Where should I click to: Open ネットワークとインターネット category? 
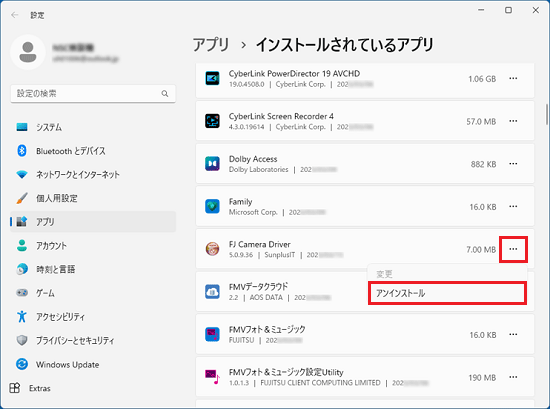(x=93, y=175)
